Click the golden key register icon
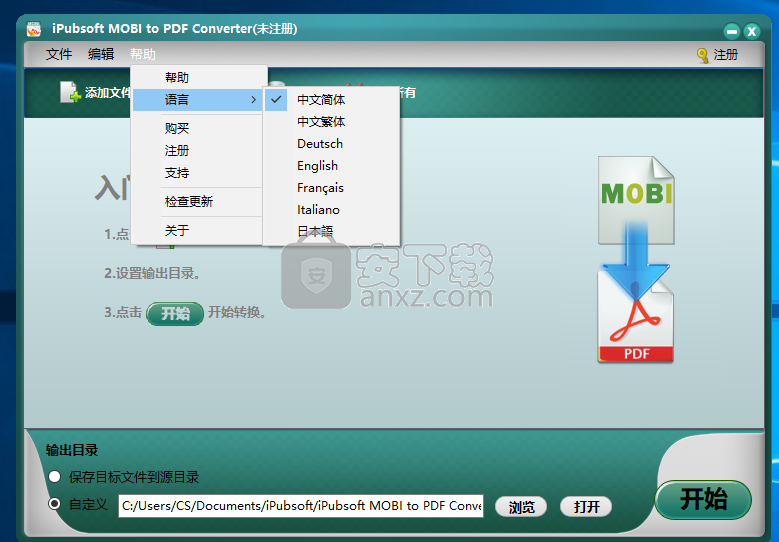The height and width of the screenshot is (542, 779). (x=702, y=55)
